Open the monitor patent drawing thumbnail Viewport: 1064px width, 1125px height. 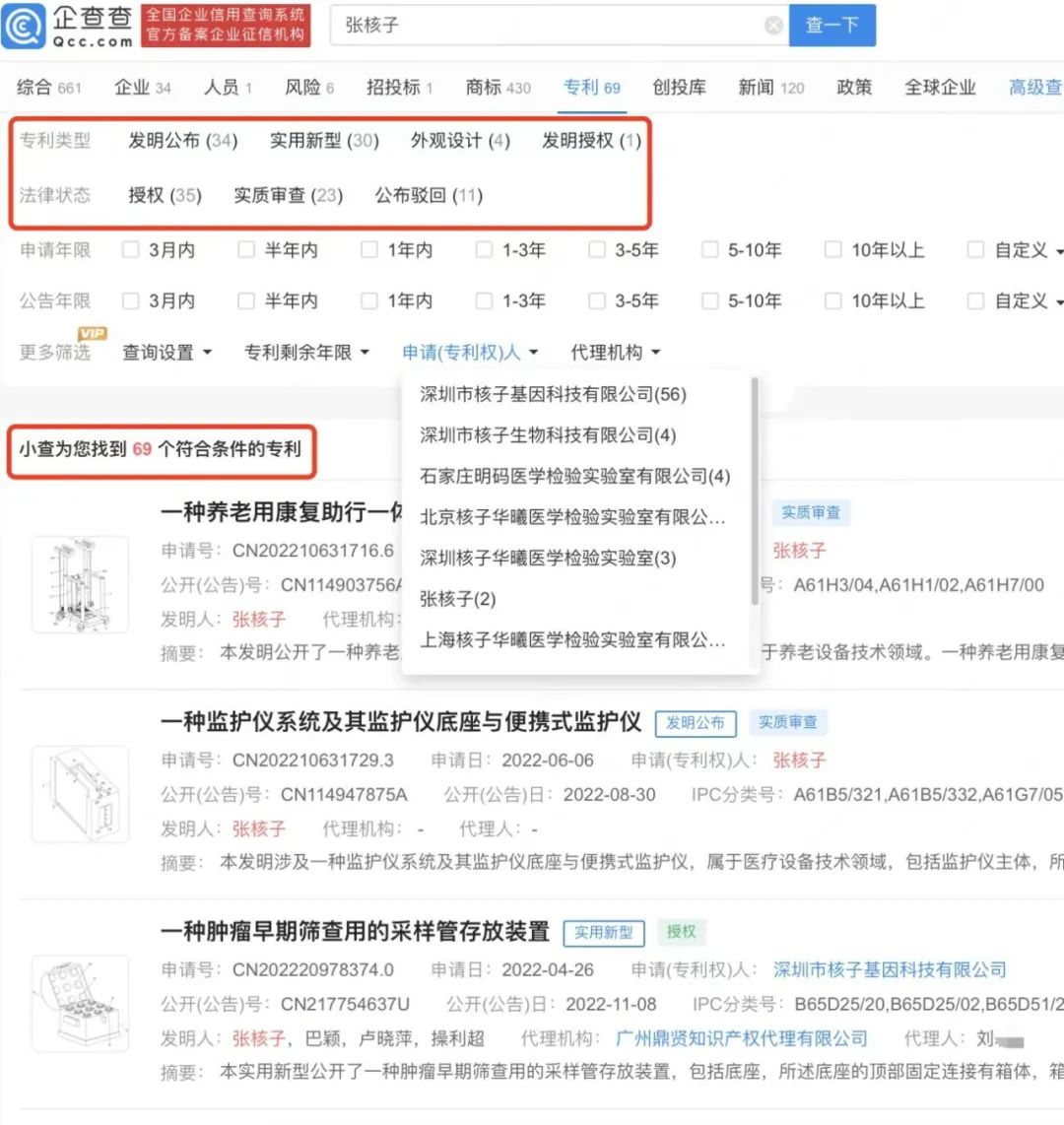80,794
